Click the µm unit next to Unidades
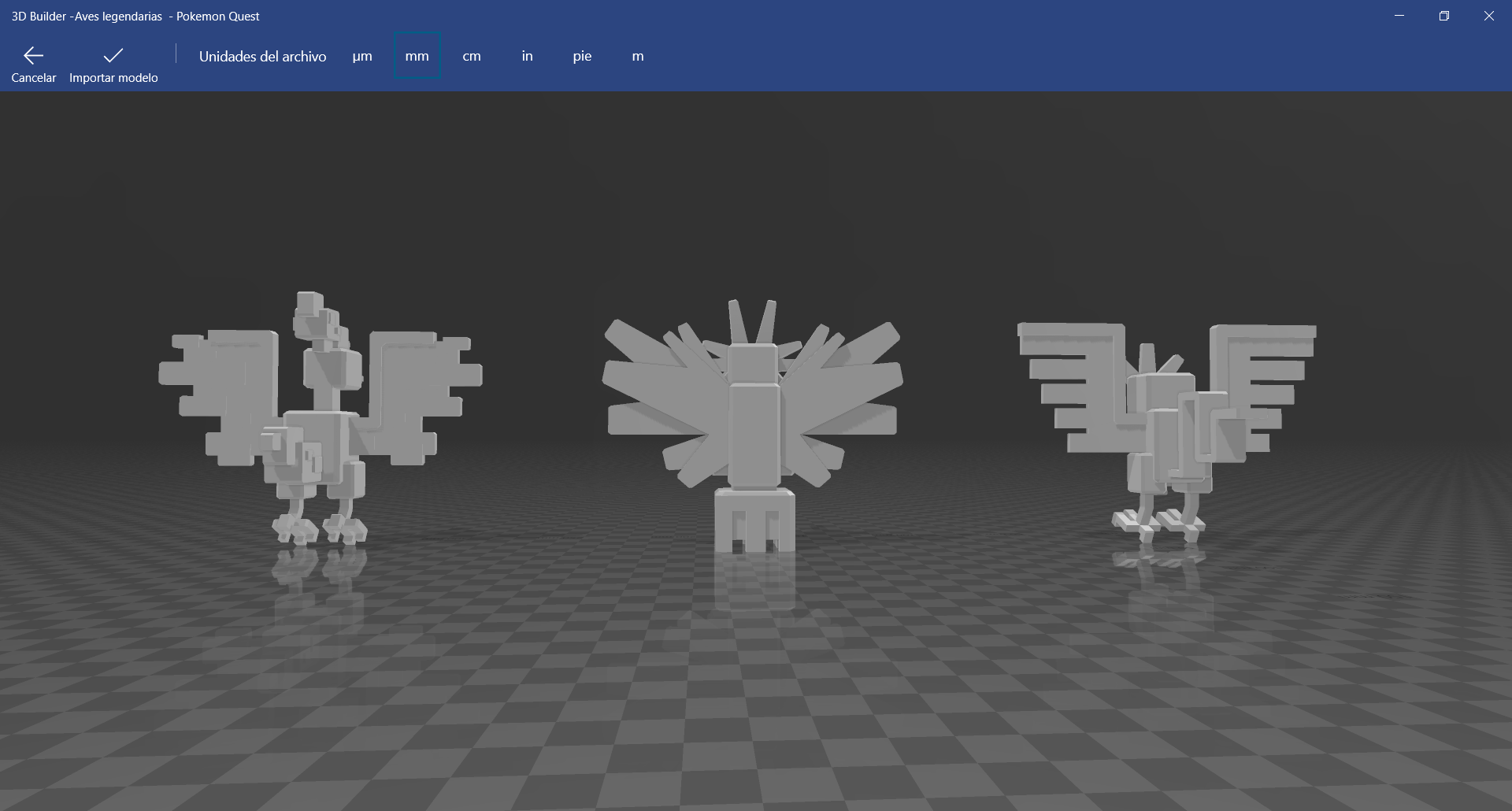Screen dimensions: 1512x811 [x=362, y=56]
